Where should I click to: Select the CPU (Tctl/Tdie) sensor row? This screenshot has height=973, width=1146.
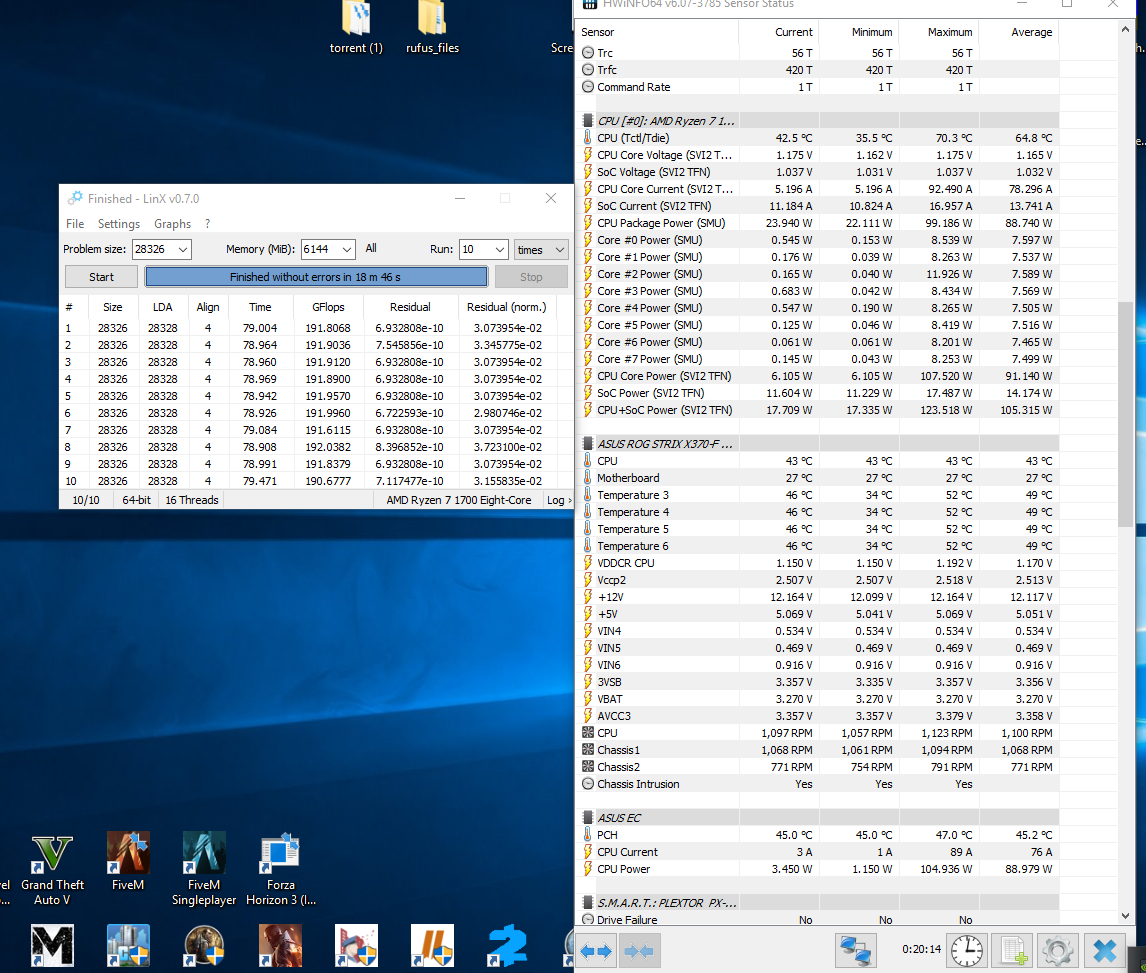point(817,137)
